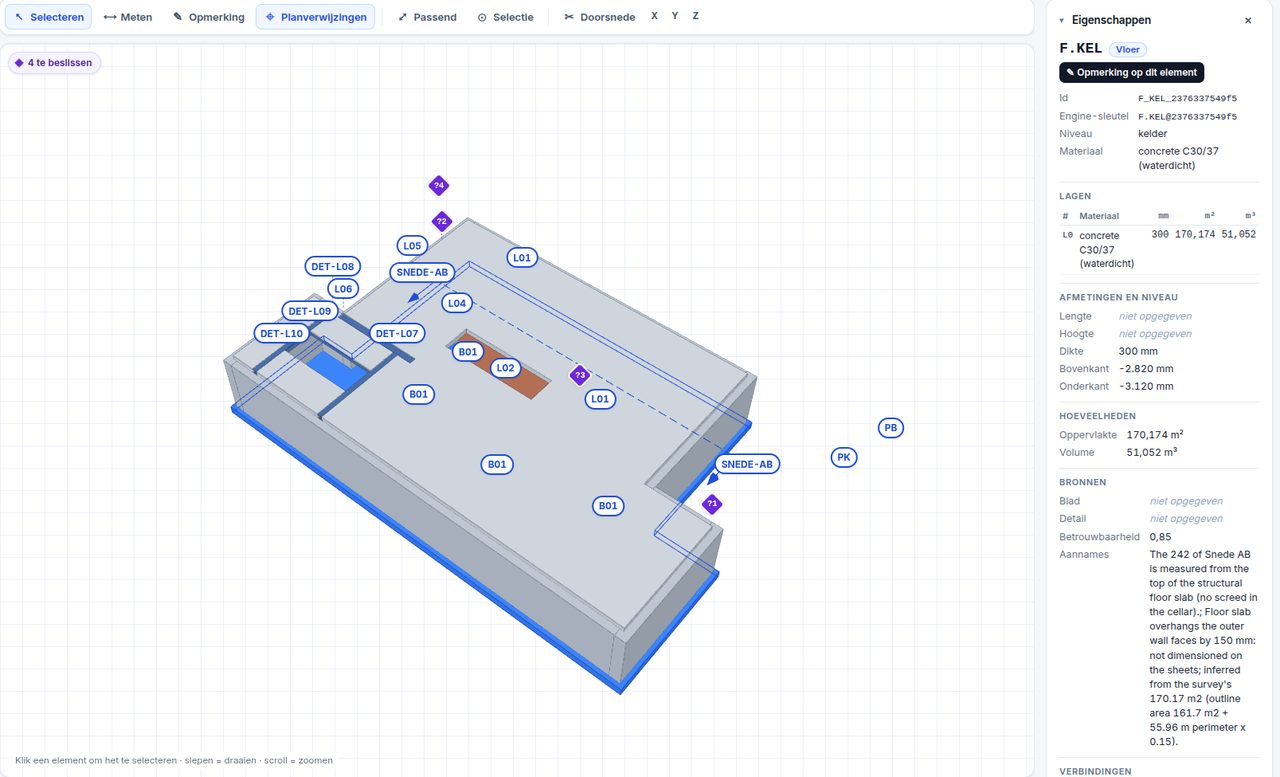The image size is (1280, 777).
Task: Set section axis to Y
Action: pos(675,16)
